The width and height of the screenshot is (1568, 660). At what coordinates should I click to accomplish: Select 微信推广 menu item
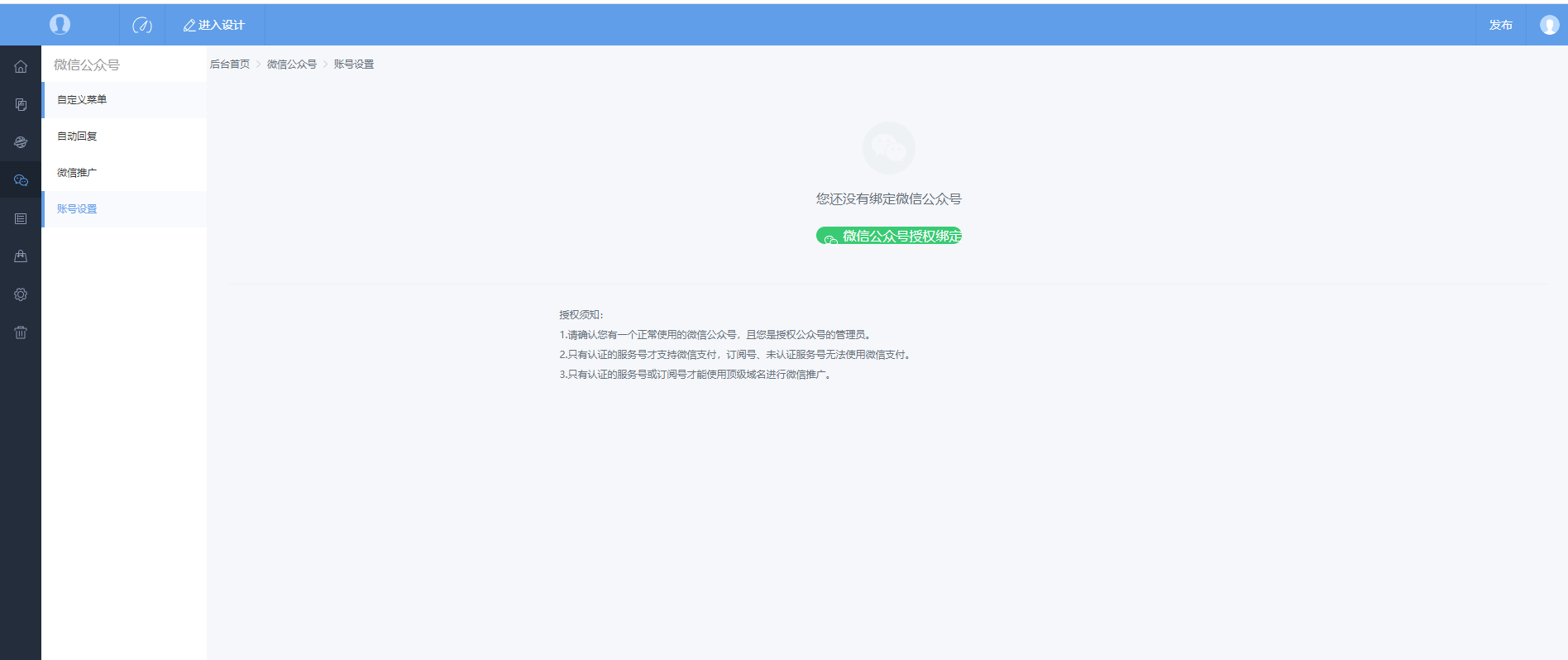pos(124,172)
